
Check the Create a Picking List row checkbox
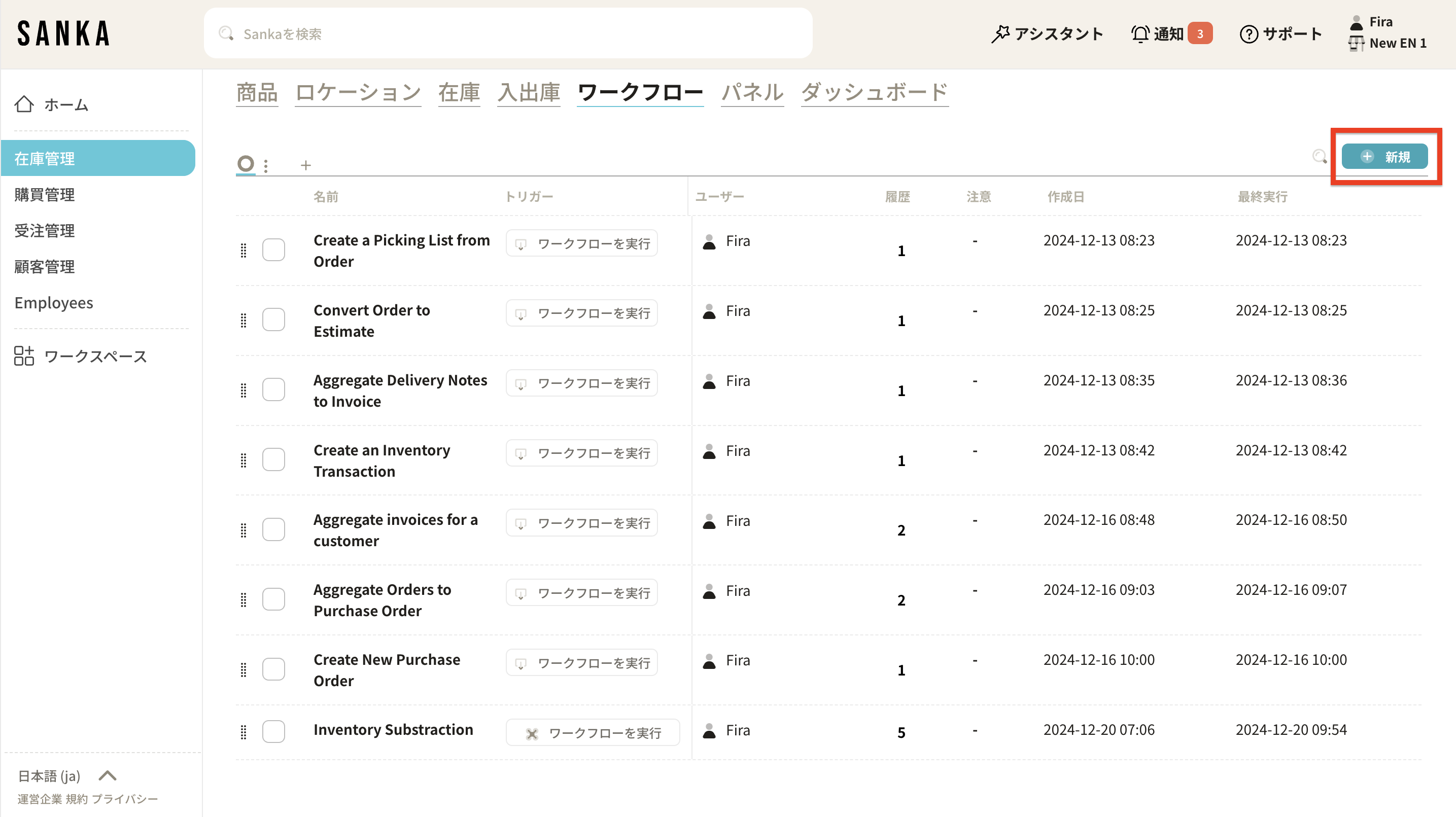[273, 250]
